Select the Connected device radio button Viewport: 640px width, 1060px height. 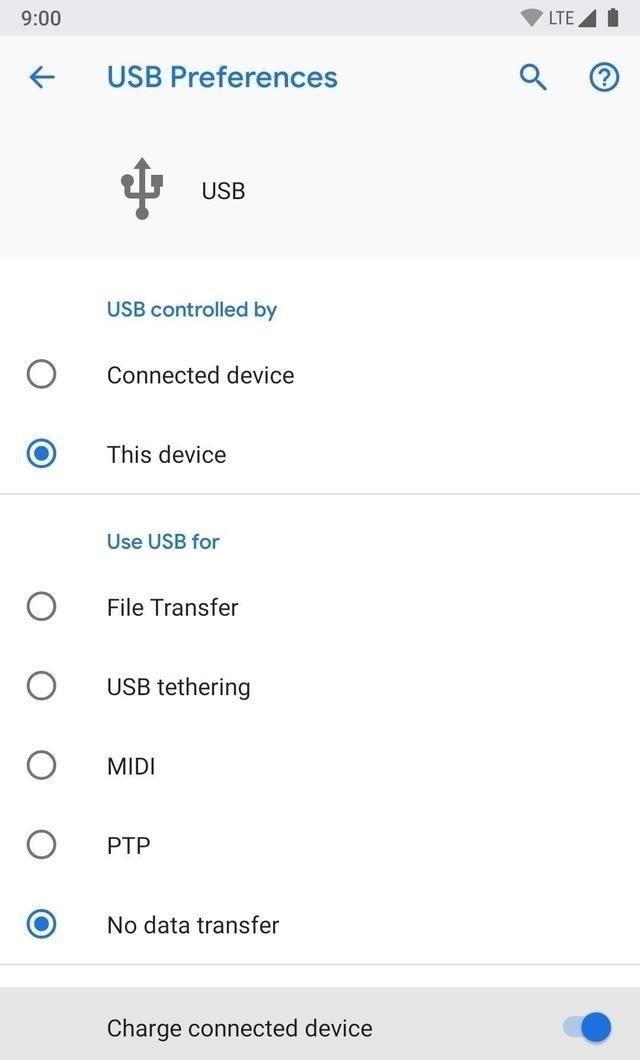(41, 375)
